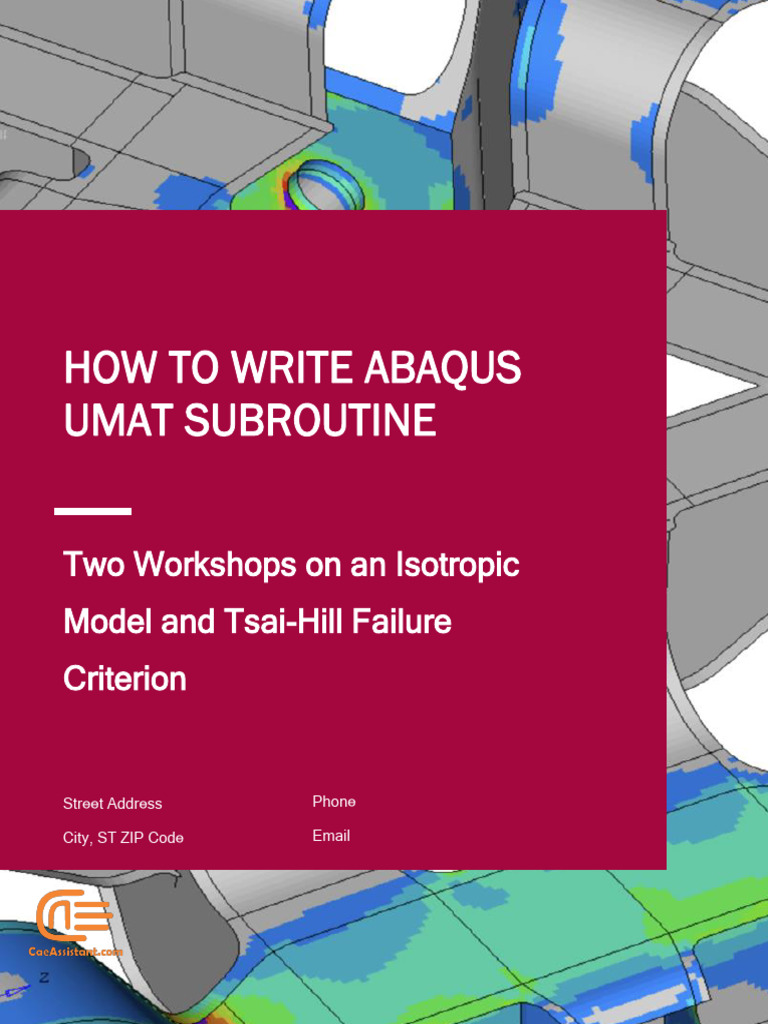The width and height of the screenshot is (768, 1024).
Task: Click the "City, ST ZIP Code" placeholder
Action: (x=123, y=837)
